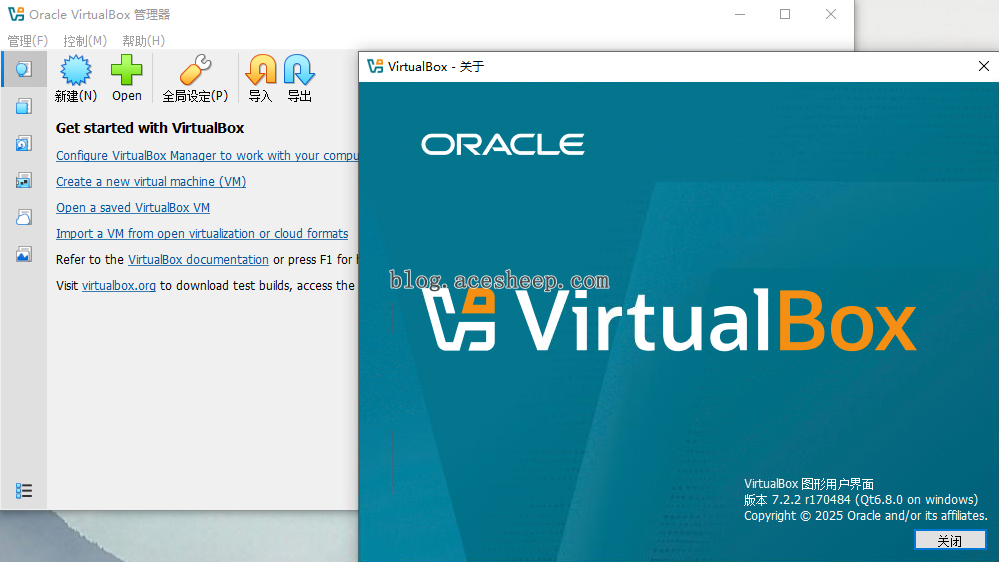
Task: Maximize the Oracle VirtualBox 管理器 window
Action: (785, 14)
